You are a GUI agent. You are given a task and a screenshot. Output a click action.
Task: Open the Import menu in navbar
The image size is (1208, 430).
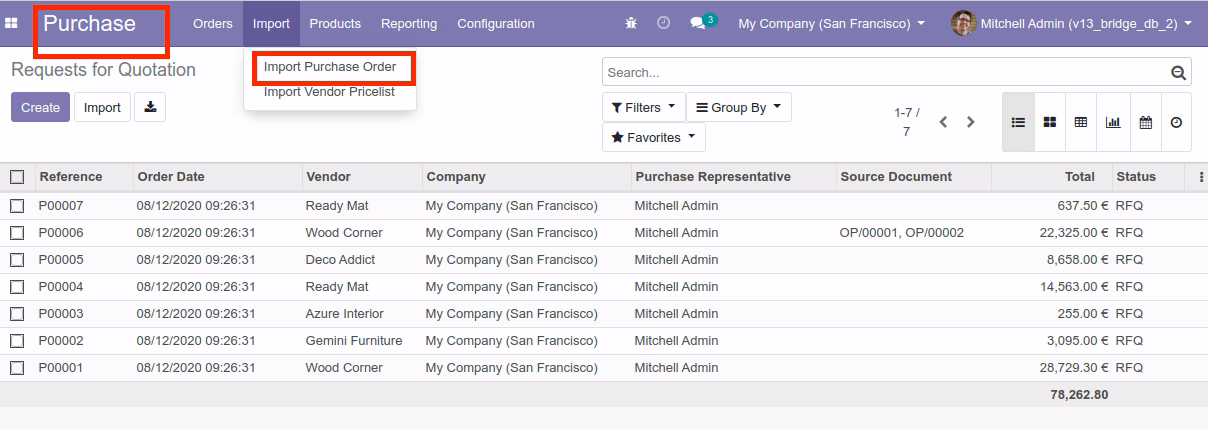271,23
